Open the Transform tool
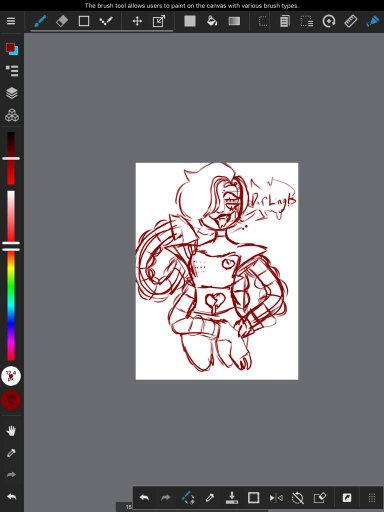The height and width of the screenshot is (512, 384). [159, 21]
